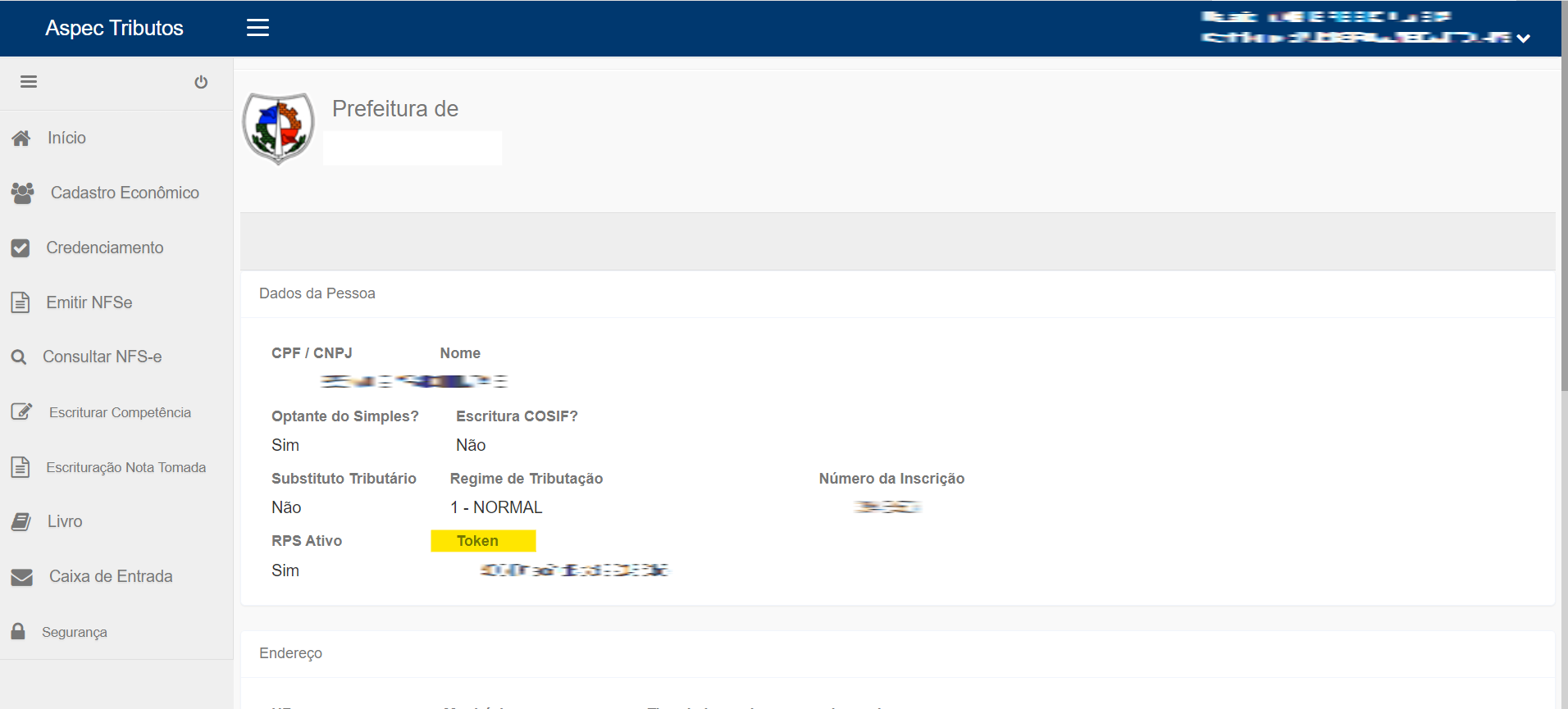
Task: Click the highlighted yellow Token label
Action: 482,541
